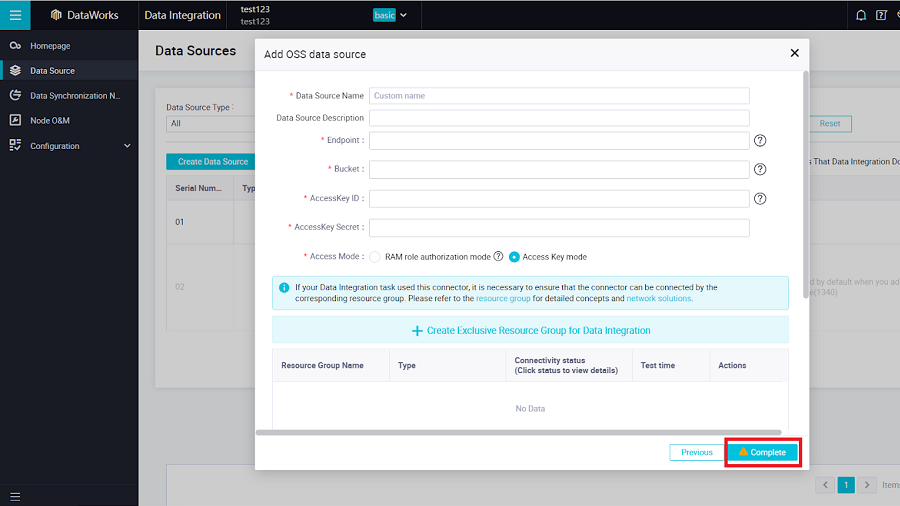Click the DataWorks logo icon

[x=56, y=15]
